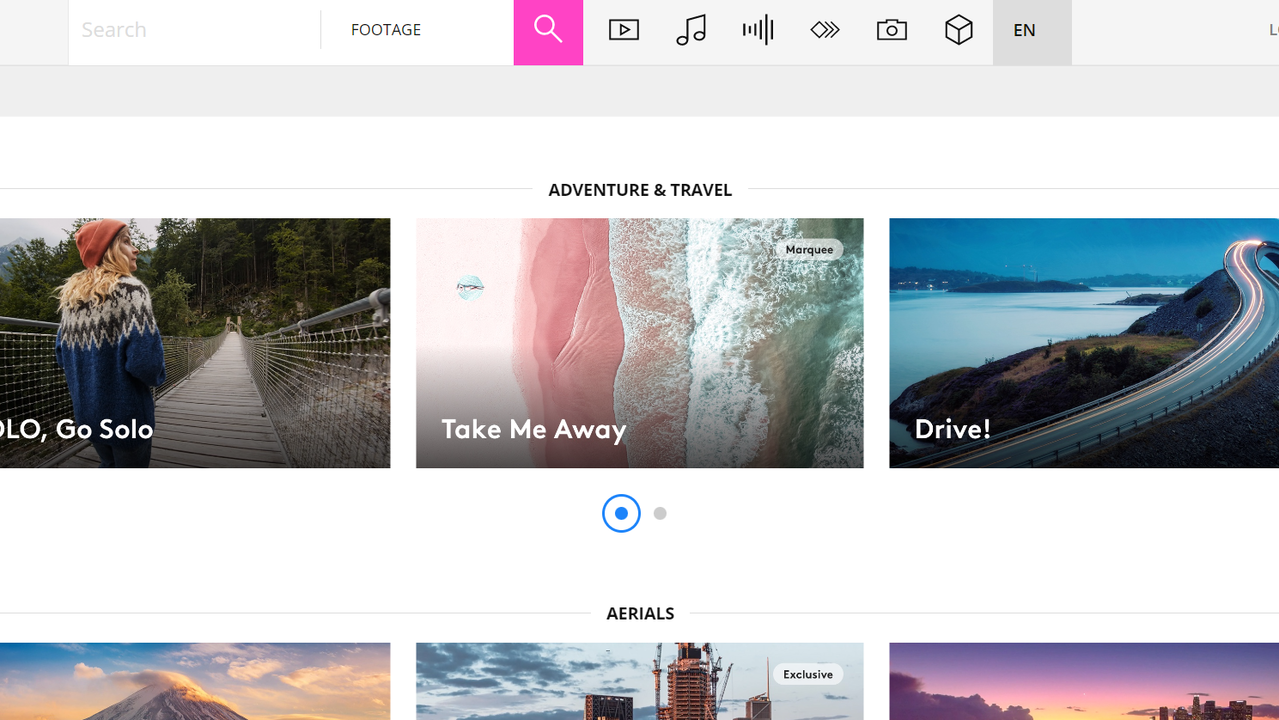Image resolution: width=1279 pixels, height=720 pixels.
Task: Select the photos camera icon
Action: point(892,30)
